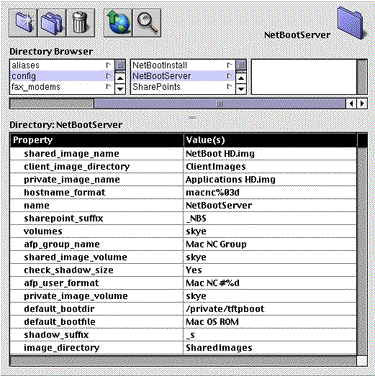
Task: Click the Property column header
Action: [x=97, y=140]
